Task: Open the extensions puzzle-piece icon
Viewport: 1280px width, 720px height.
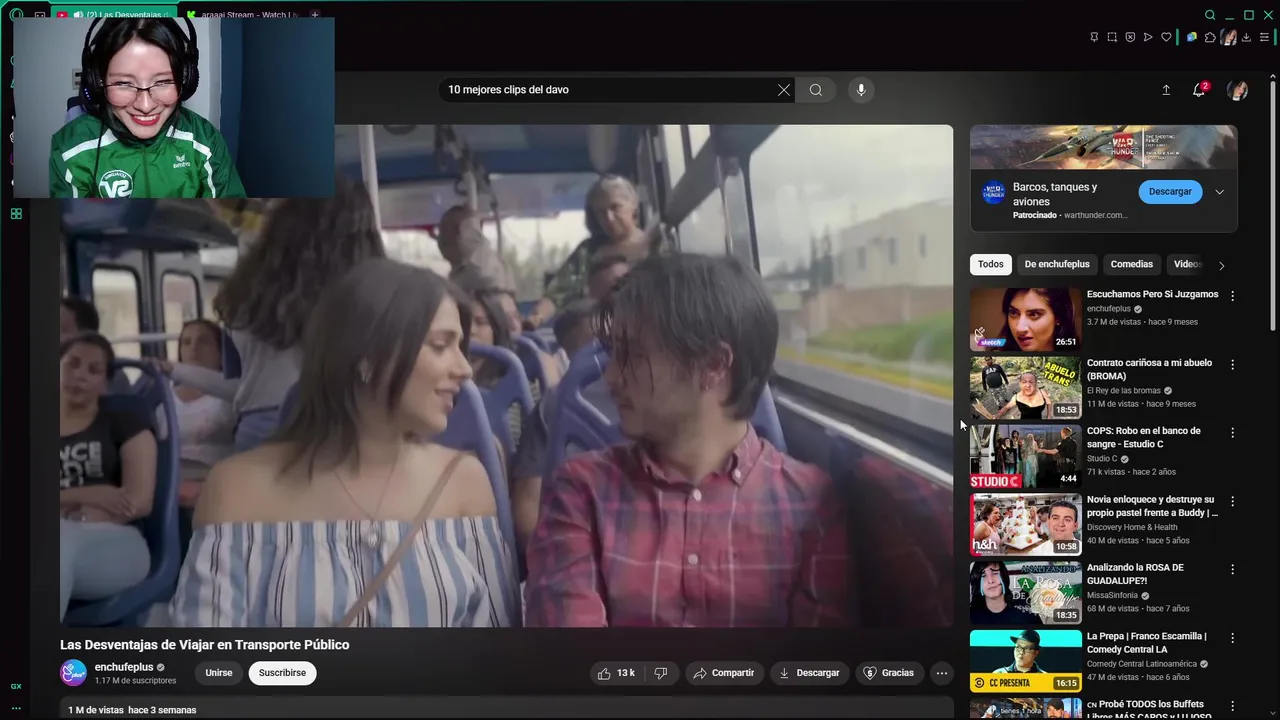Action: click(x=1210, y=37)
